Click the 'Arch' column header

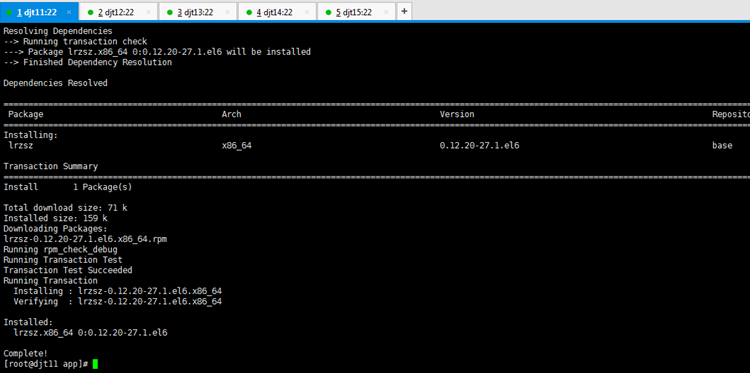click(232, 114)
